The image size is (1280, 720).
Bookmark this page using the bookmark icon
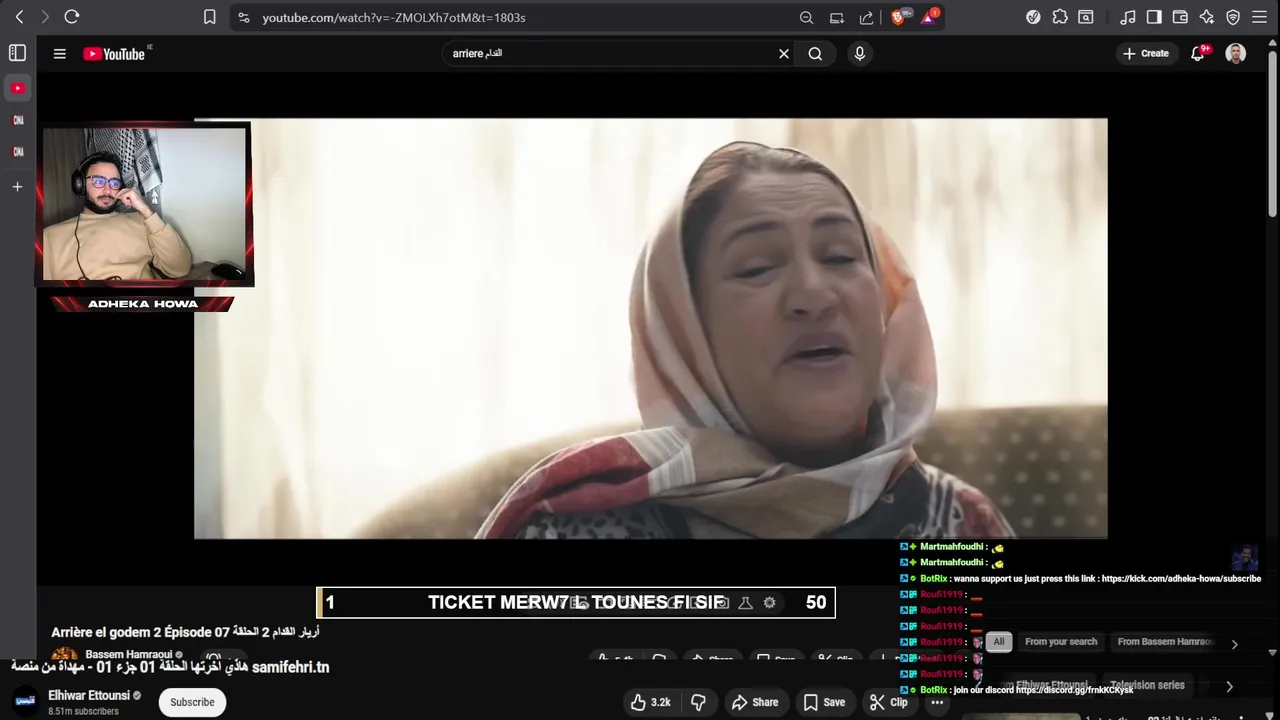pos(210,17)
